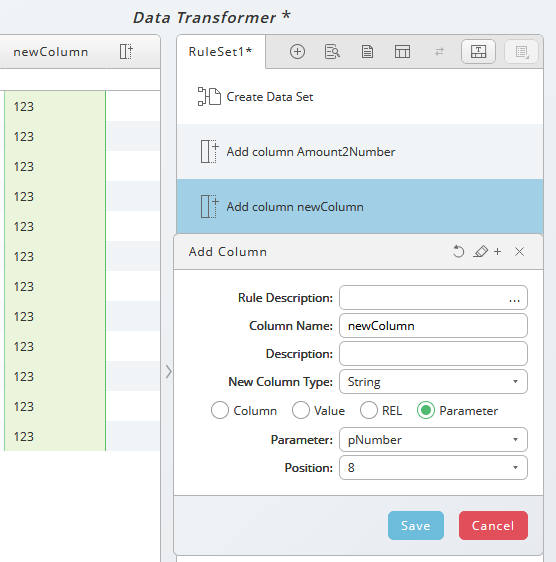Click the add rule plus-circle icon
Screen dimensions: 556x562
tap(297, 52)
